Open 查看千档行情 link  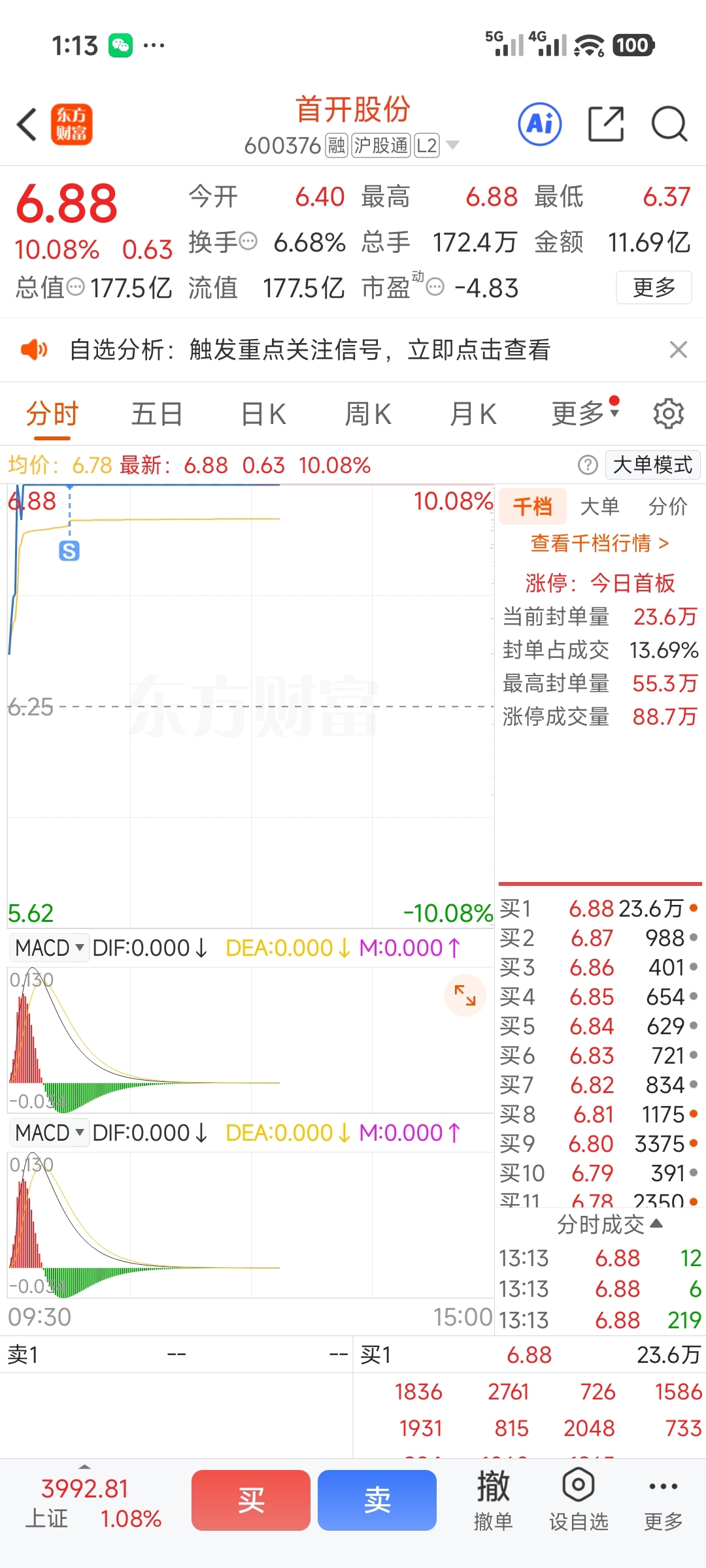(599, 543)
